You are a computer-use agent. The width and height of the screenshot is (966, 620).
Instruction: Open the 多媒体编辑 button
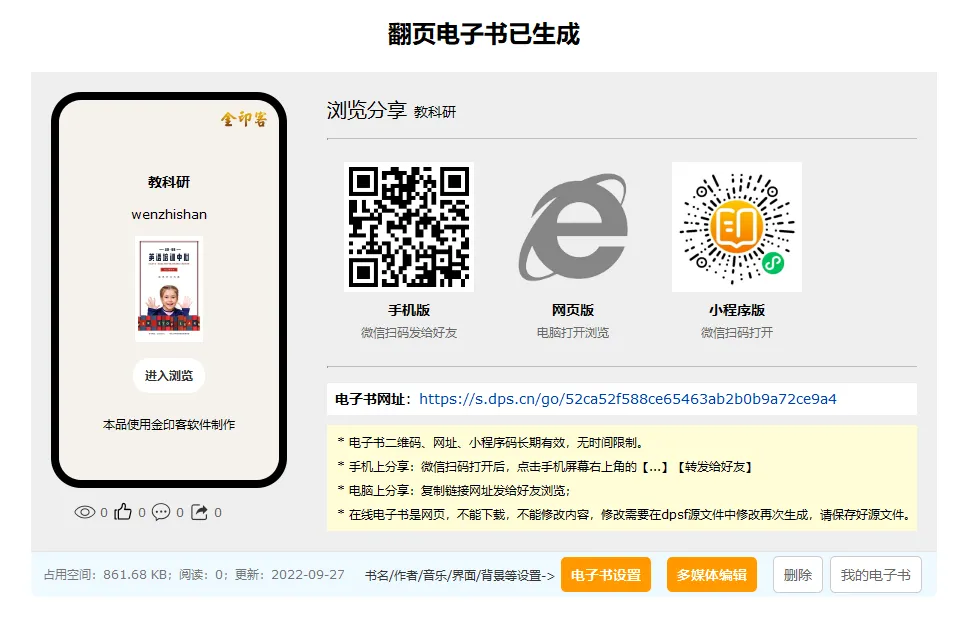point(712,575)
